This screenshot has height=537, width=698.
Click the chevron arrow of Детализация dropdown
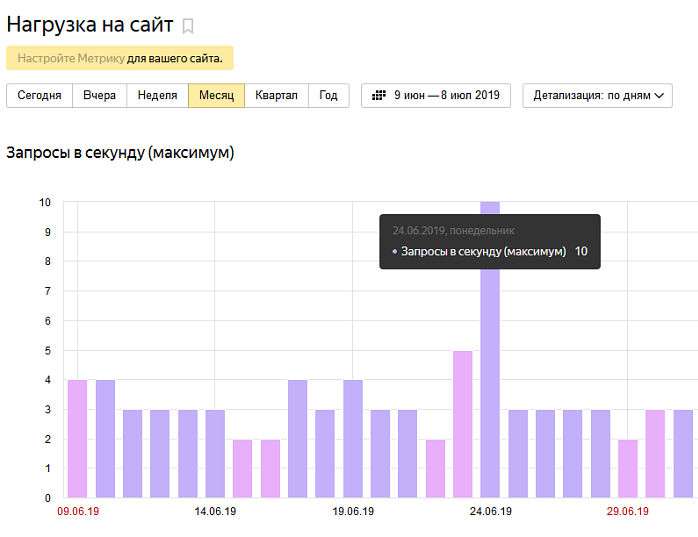point(659,96)
